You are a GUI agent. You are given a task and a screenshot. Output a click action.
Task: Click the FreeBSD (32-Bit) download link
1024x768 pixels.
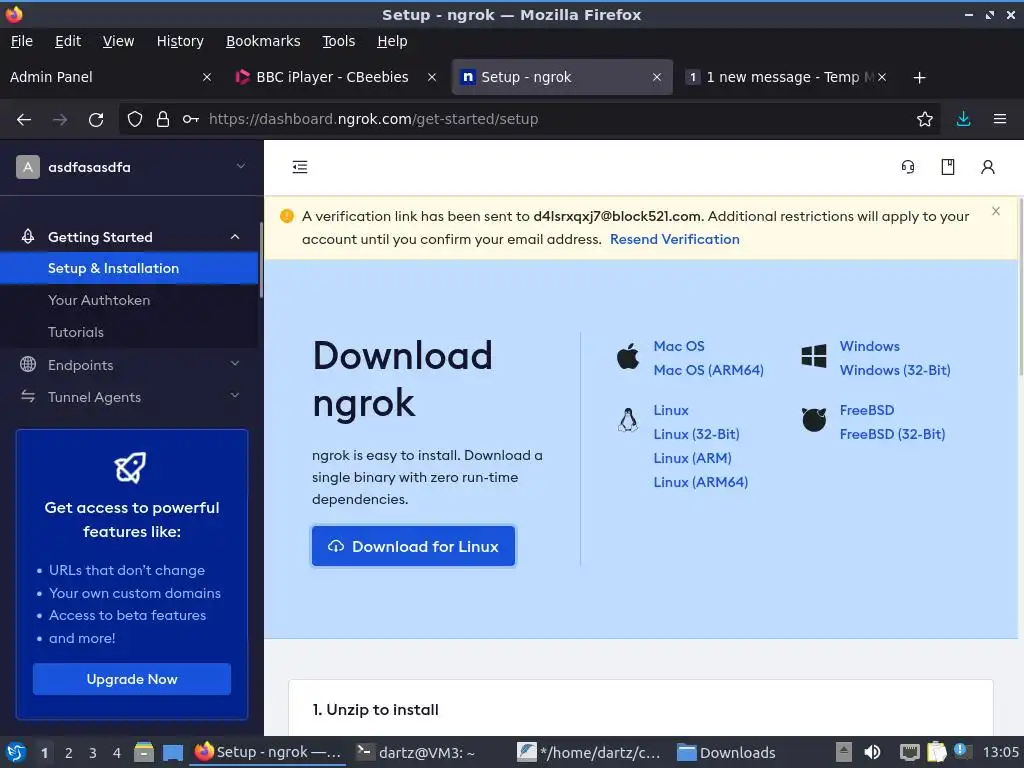[x=892, y=434]
